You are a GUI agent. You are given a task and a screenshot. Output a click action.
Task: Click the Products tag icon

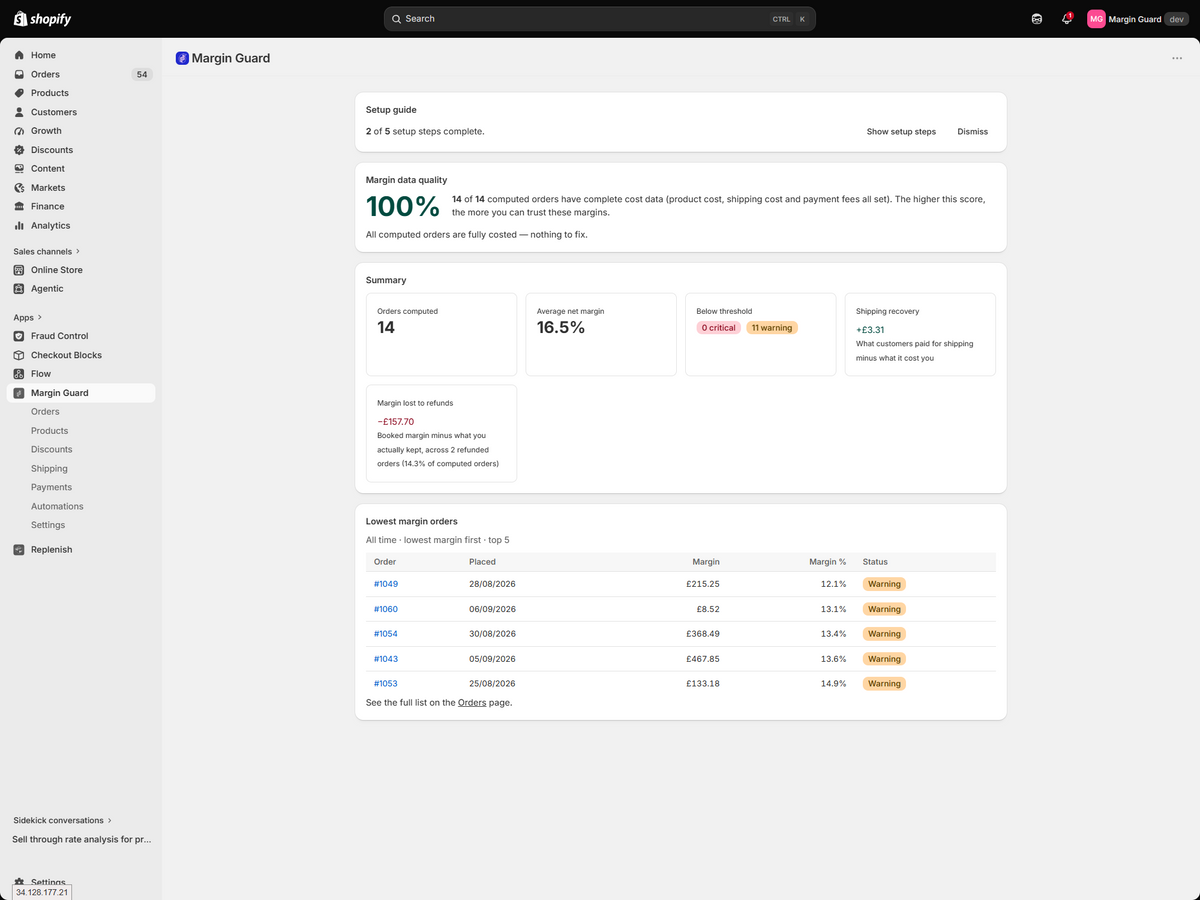point(19,93)
